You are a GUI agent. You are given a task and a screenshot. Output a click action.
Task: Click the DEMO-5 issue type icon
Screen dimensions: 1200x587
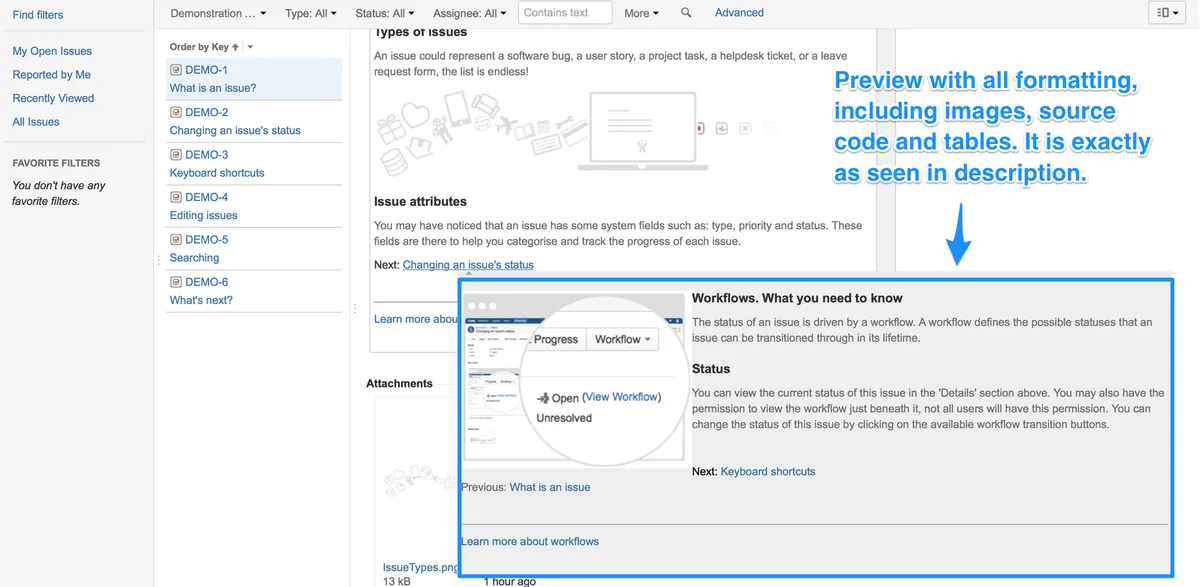pos(176,240)
